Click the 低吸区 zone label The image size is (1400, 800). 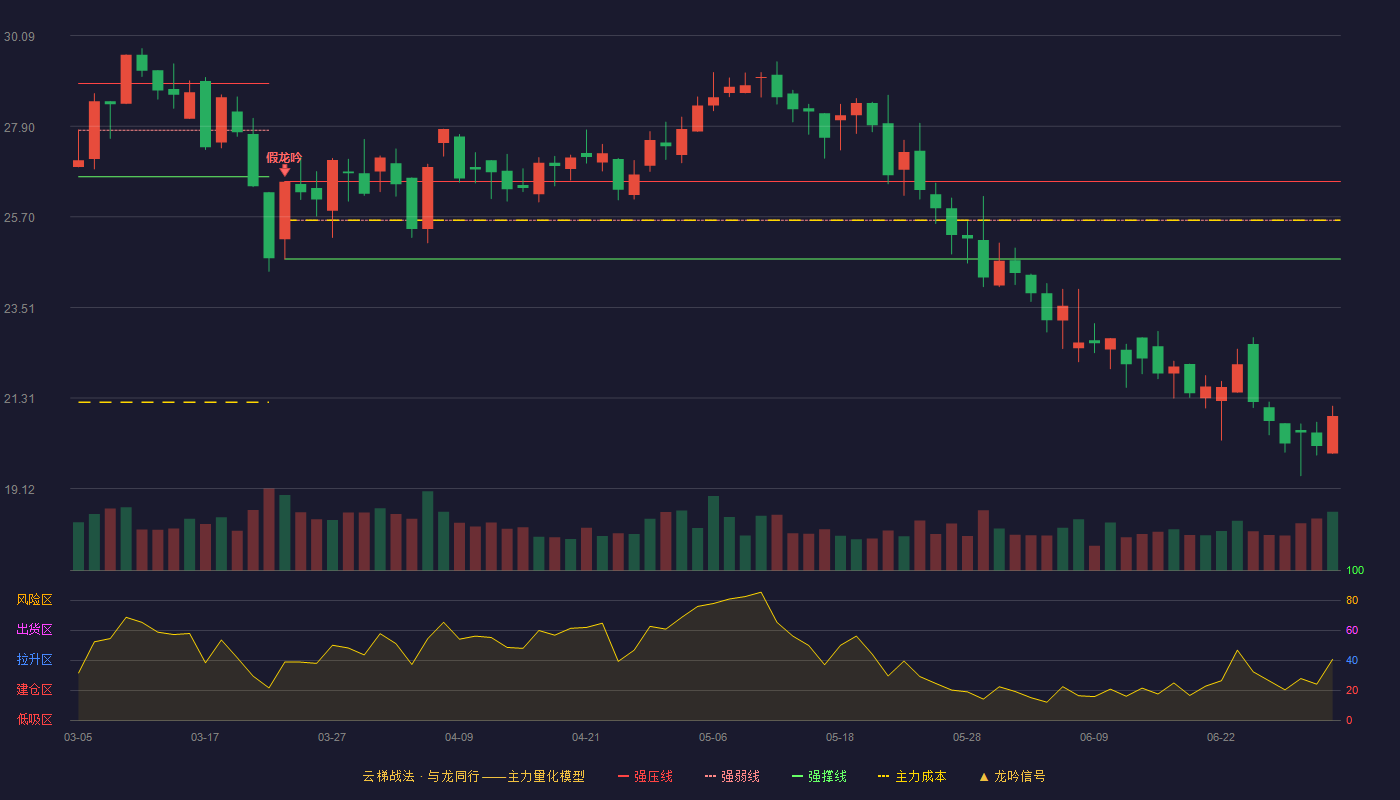34,720
